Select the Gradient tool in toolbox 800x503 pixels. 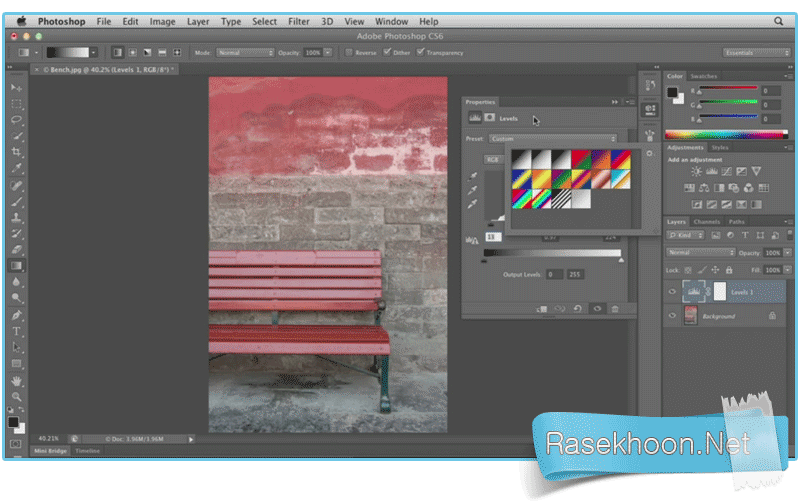pyautogui.click(x=16, y=265)
